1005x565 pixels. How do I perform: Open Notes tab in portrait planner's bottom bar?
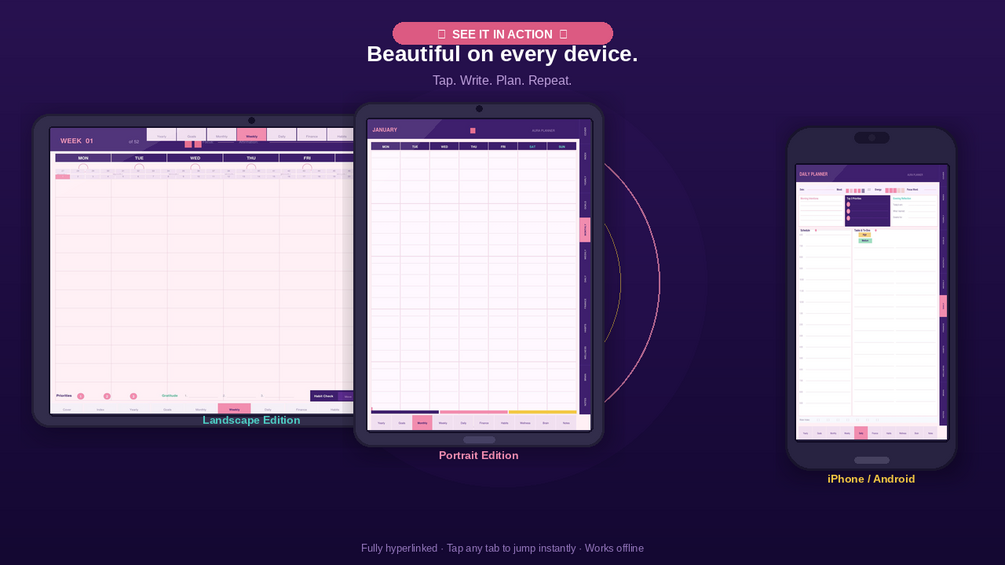(566, 423)
